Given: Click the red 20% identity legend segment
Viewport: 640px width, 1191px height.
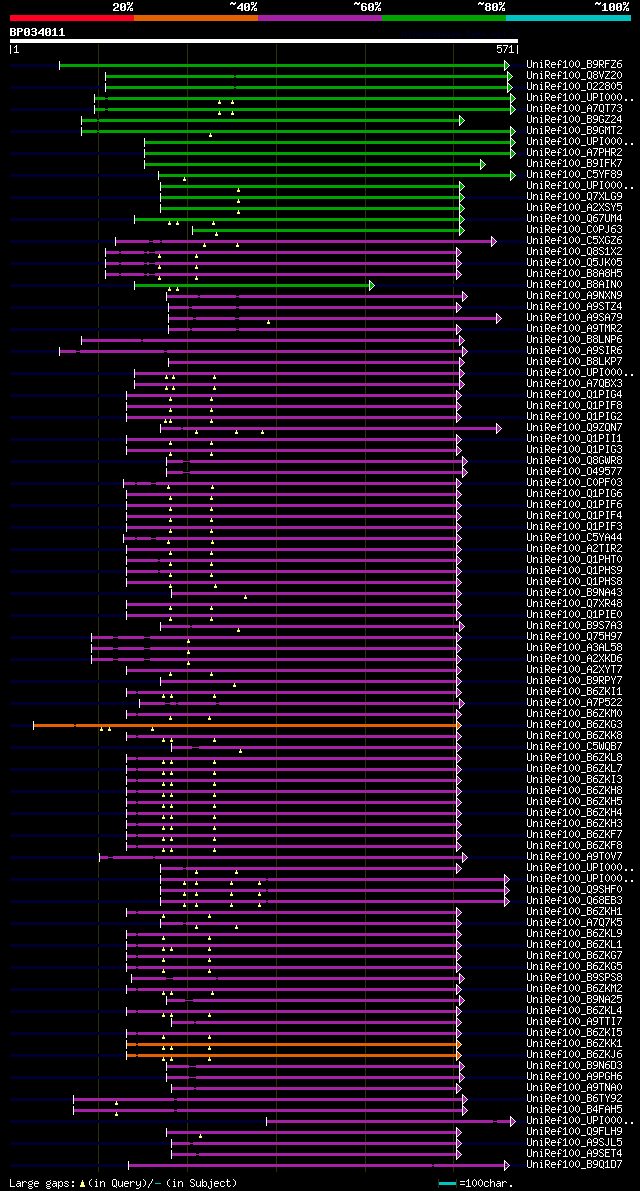Looking at the screenshot, I should pyautogui.click(x=71, y=17).
